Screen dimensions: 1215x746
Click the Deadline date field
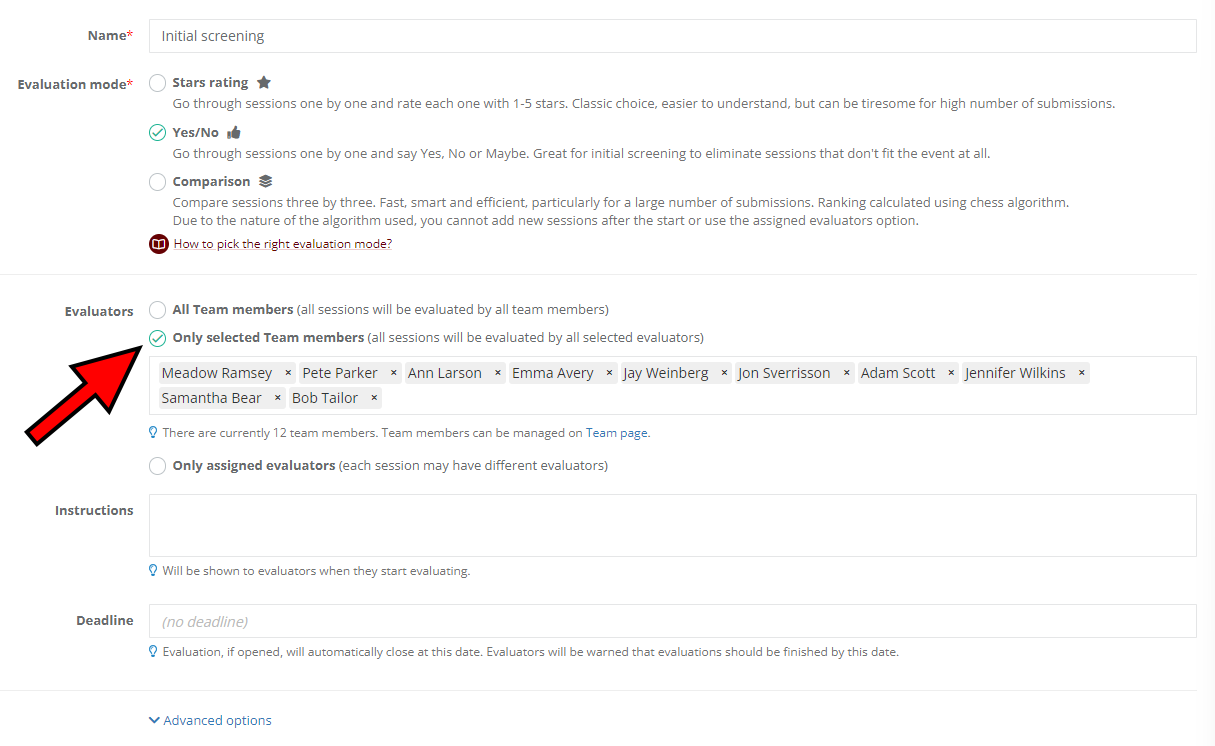(672, 621)
